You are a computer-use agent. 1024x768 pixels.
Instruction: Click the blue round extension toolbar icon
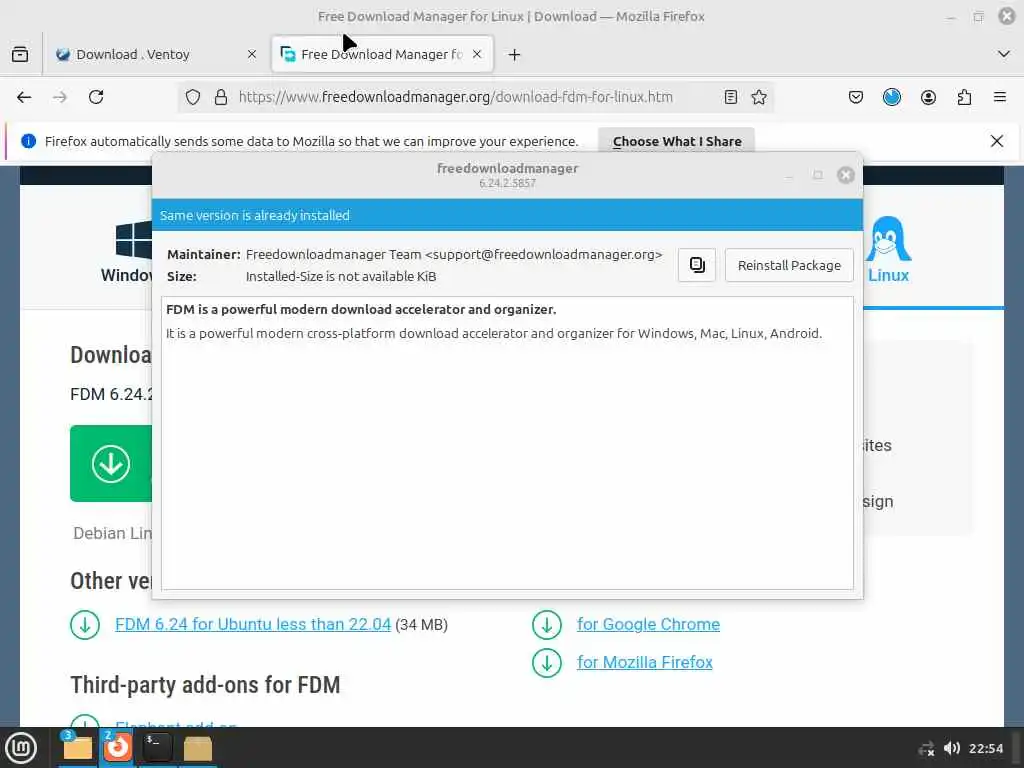point(891,97)
